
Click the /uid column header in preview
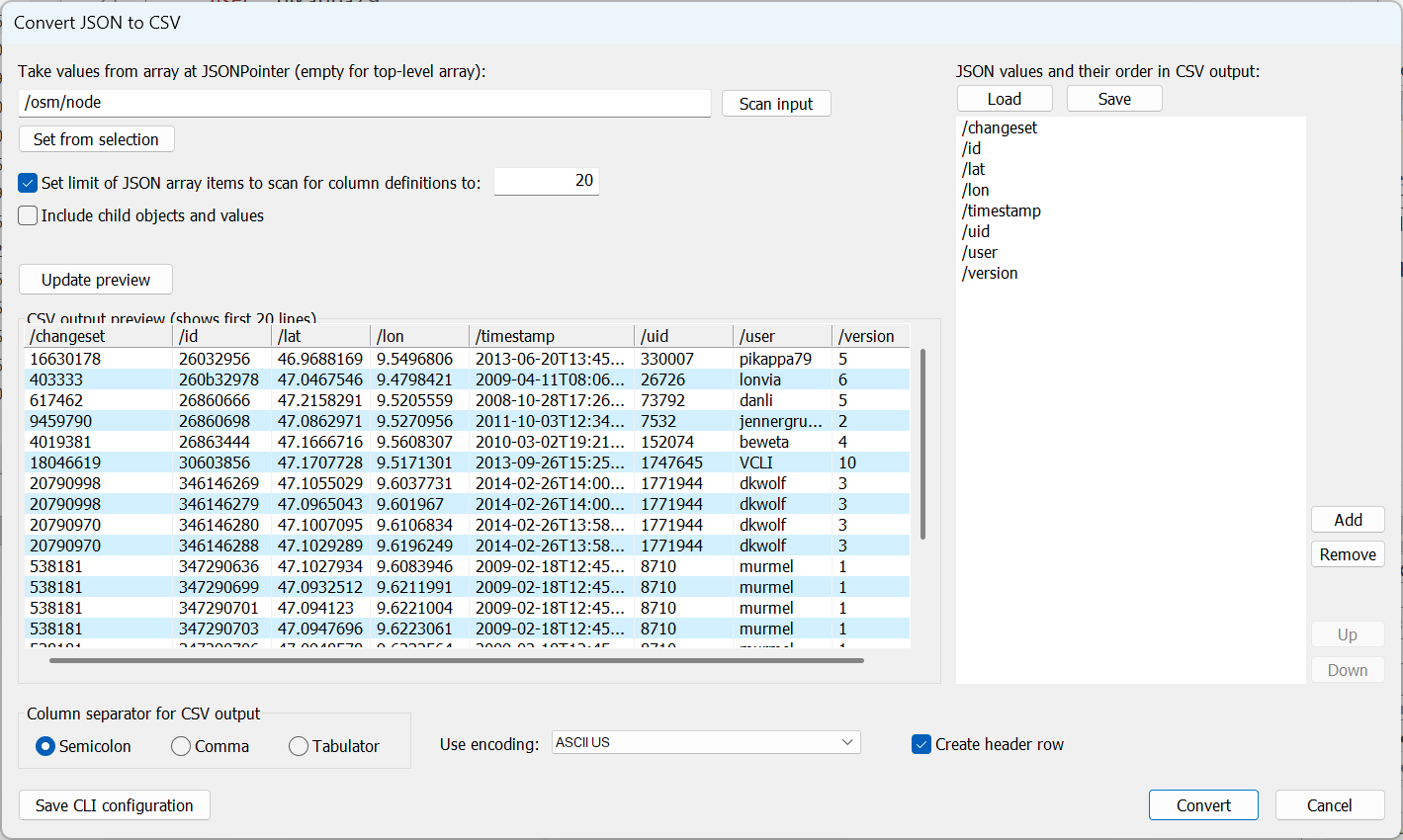684,336
